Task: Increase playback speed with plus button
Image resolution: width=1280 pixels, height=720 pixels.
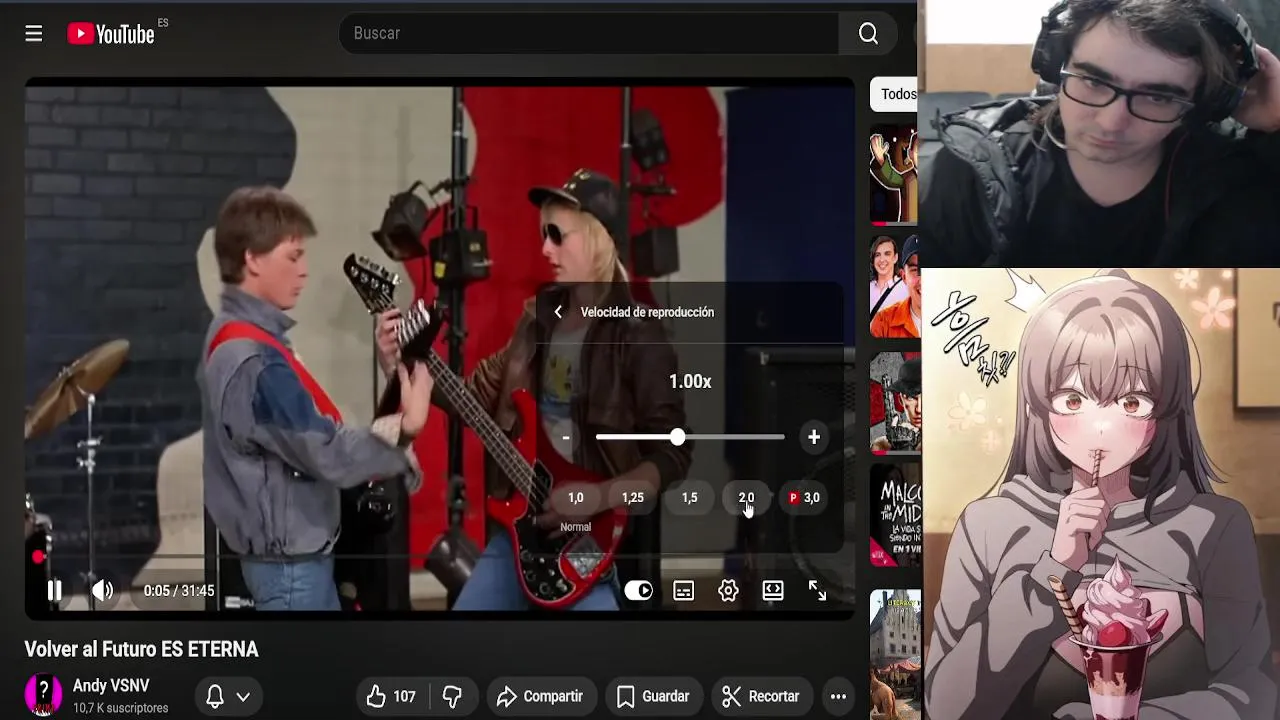Action: (814, 437)
